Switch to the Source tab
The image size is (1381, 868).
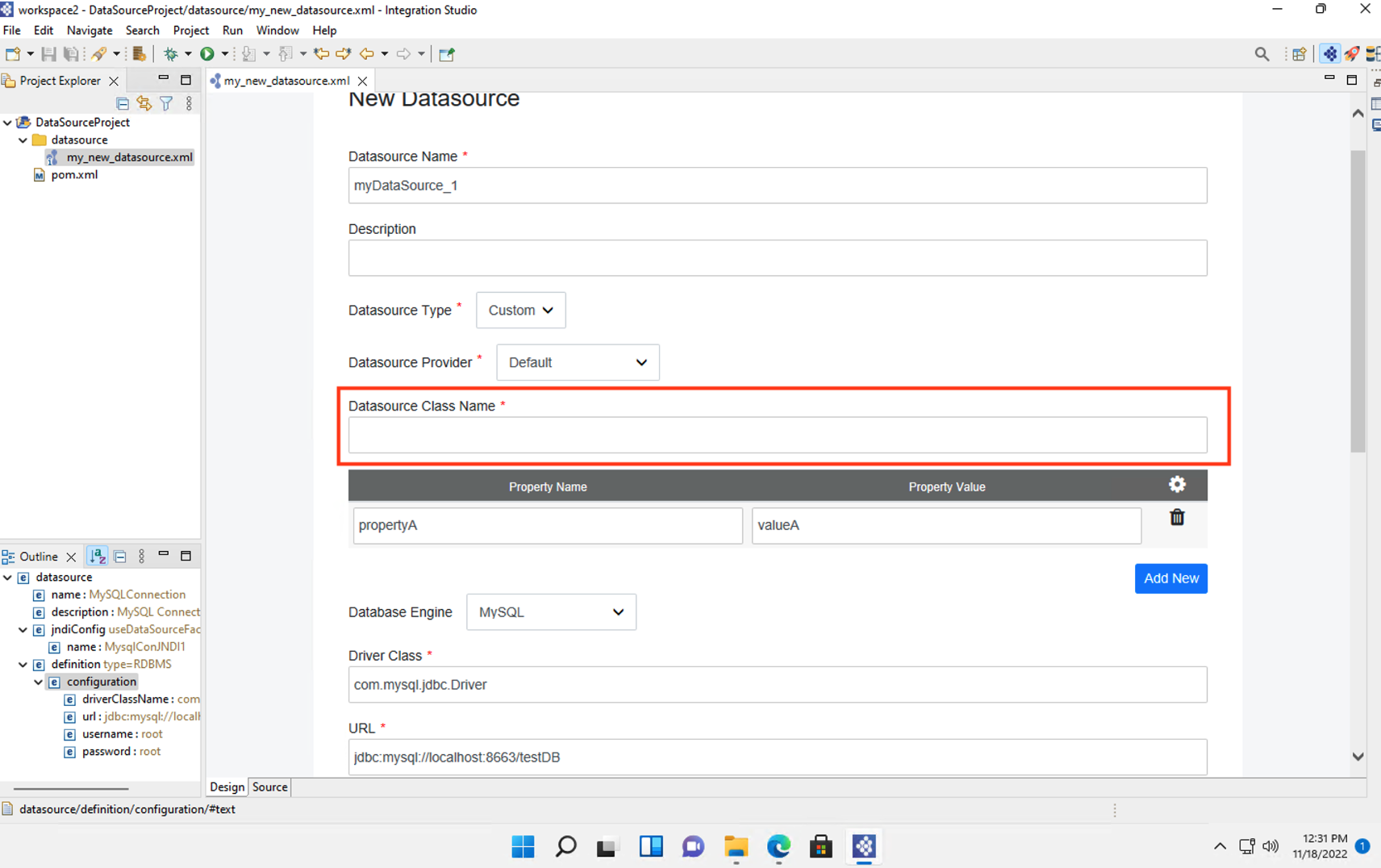click(x=269, y=787)
